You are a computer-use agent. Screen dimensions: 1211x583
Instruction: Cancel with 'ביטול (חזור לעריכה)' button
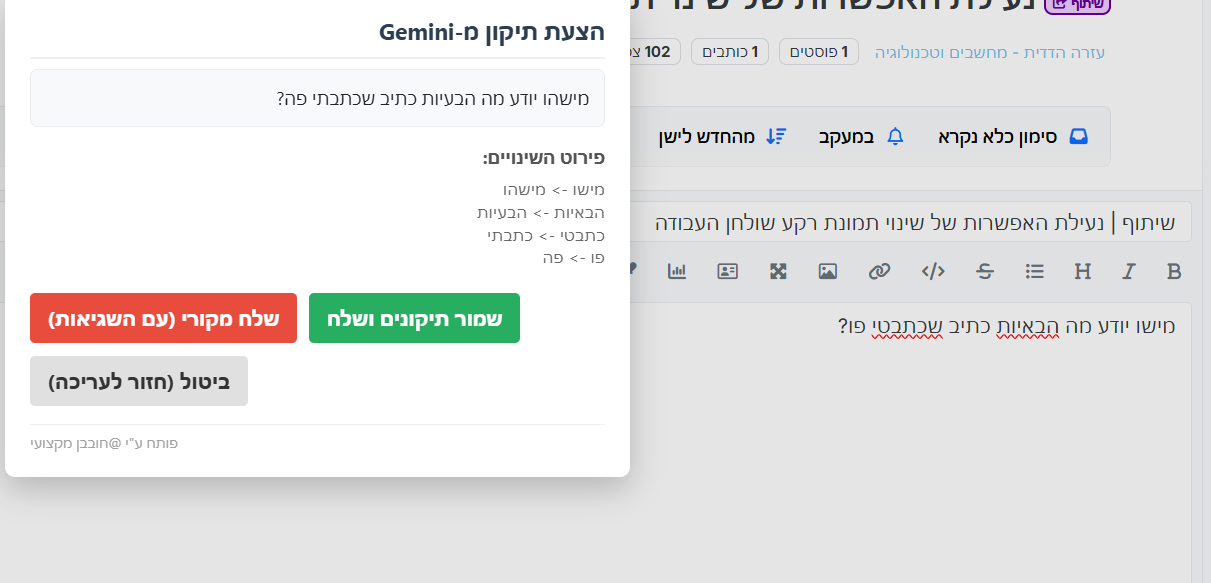click(139, 381)
